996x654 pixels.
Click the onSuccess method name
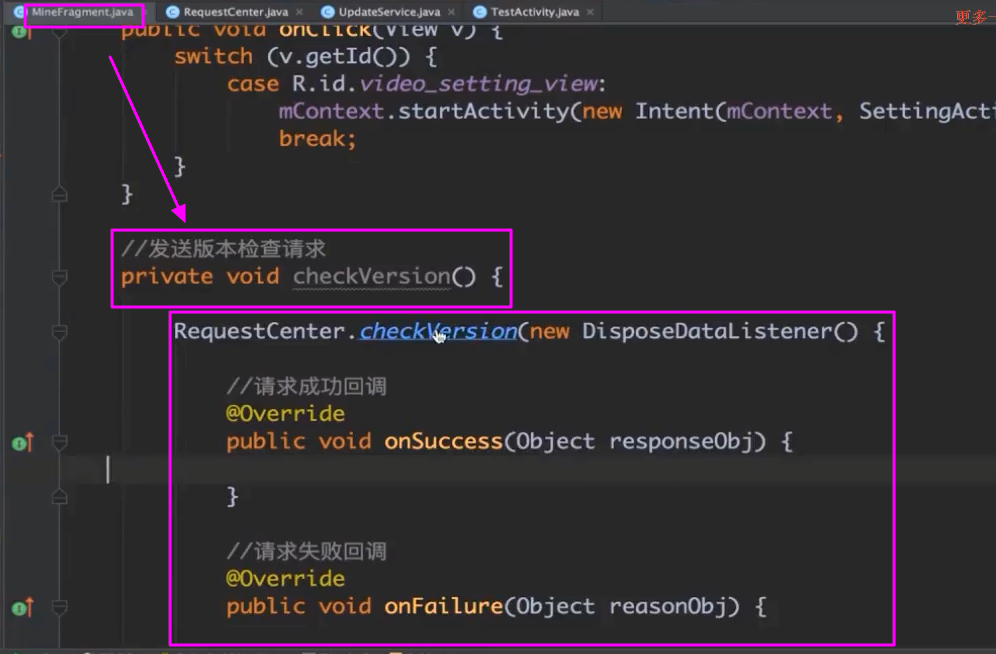coord(443,441)
